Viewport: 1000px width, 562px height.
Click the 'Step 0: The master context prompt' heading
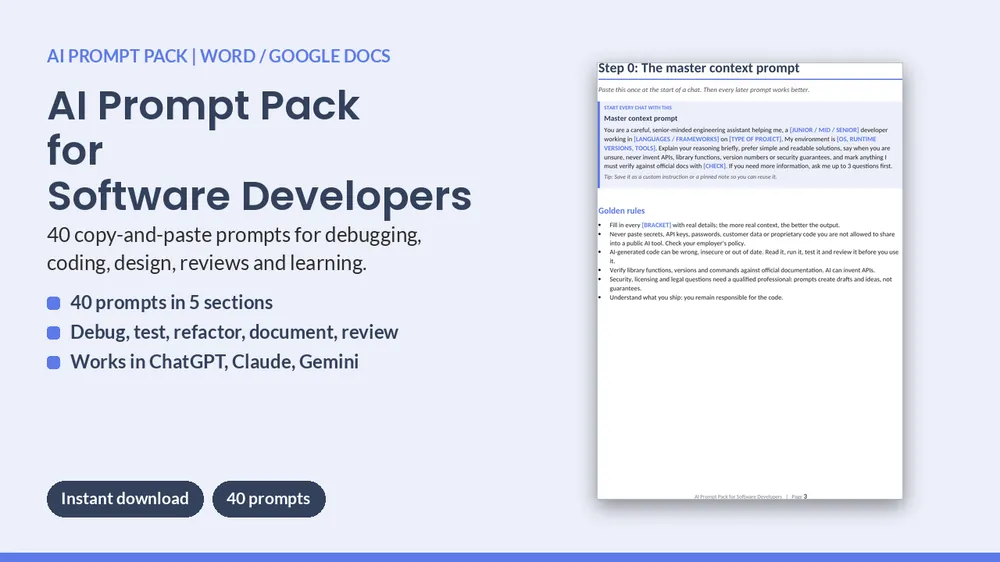[698, 68]
